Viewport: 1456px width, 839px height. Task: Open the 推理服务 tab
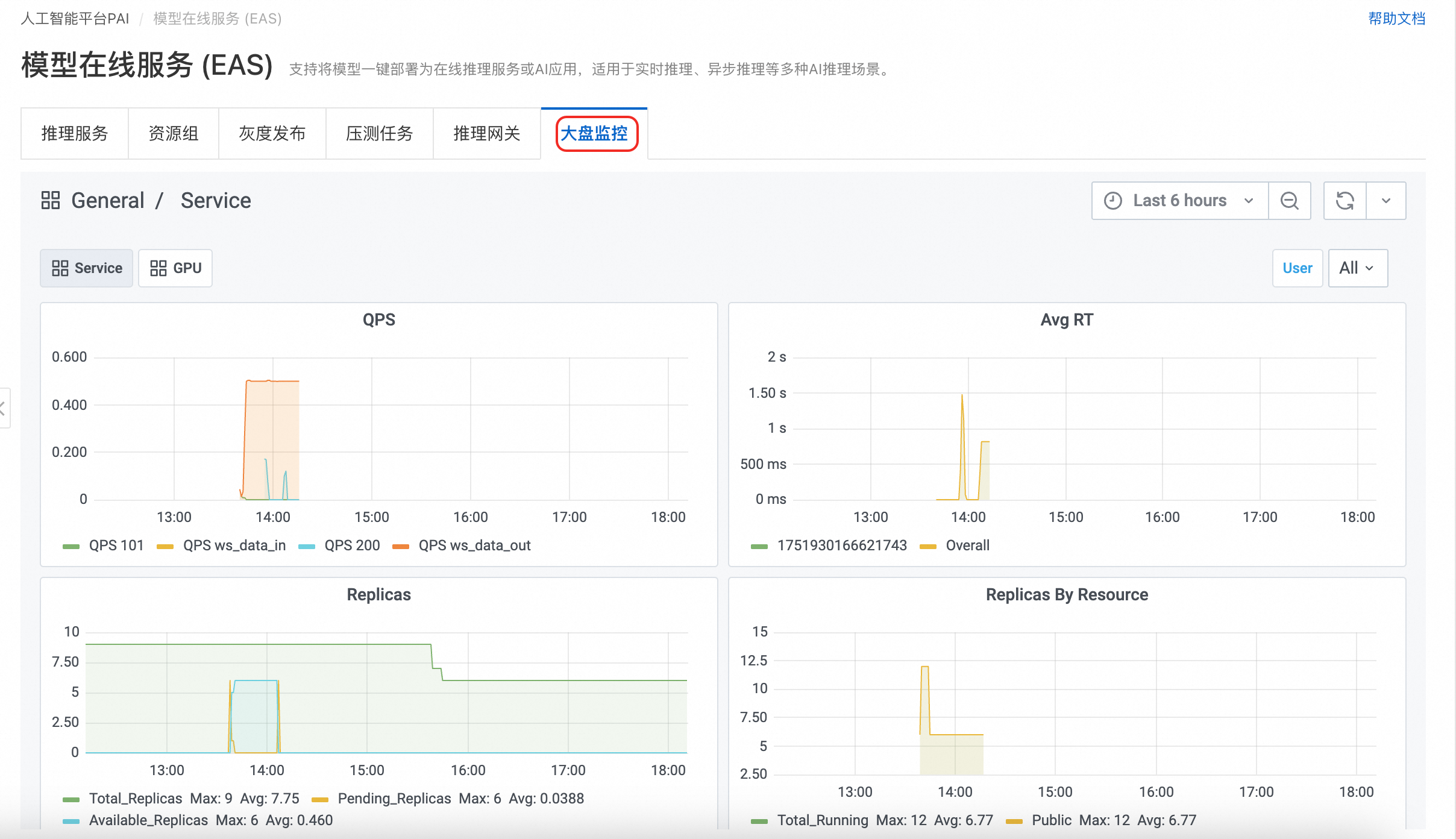[x=75, y=133]
